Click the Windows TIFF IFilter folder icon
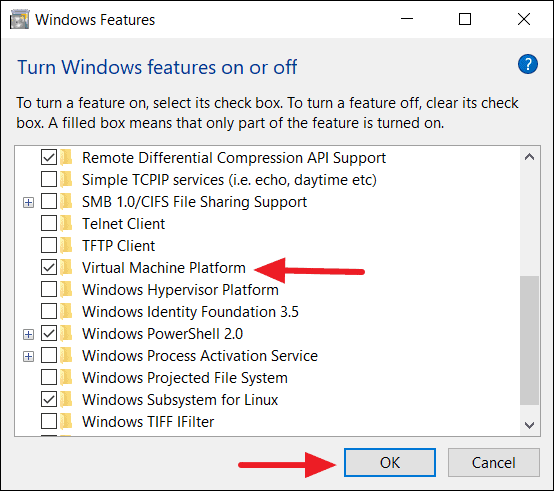This screenshot has height=491, width=554. 66,421
